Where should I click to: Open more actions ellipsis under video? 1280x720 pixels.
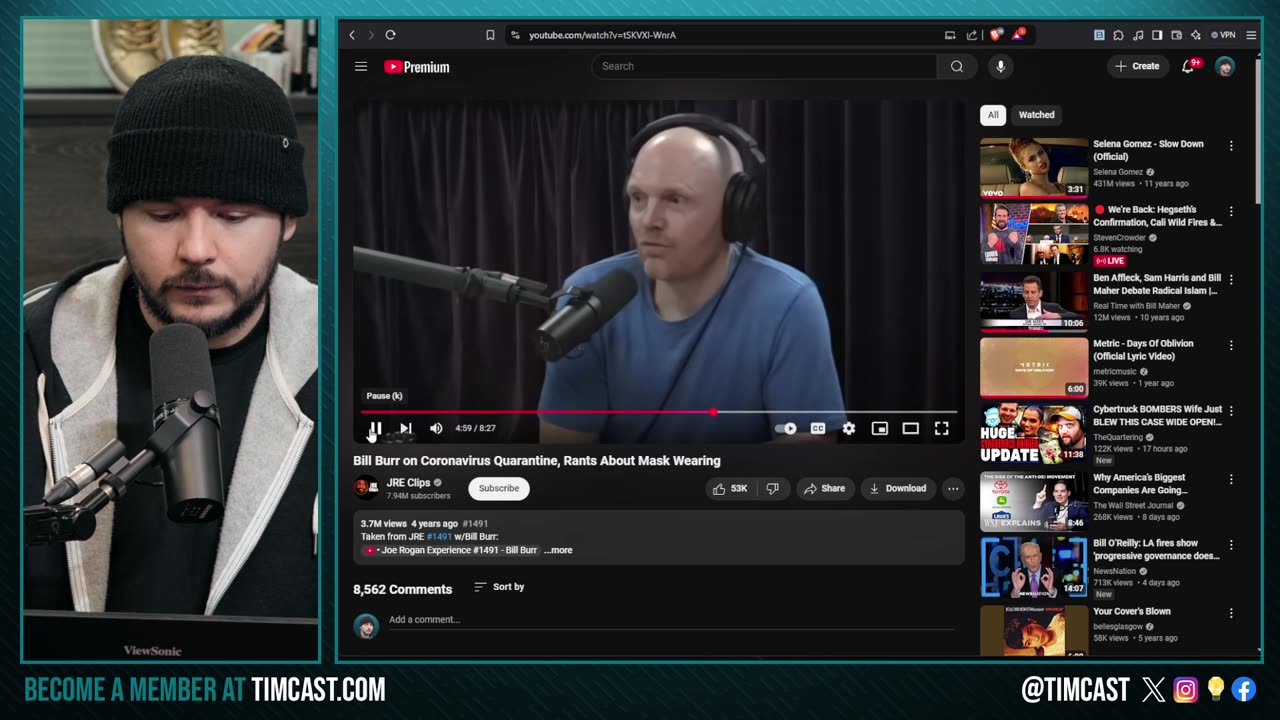point(953,488)
